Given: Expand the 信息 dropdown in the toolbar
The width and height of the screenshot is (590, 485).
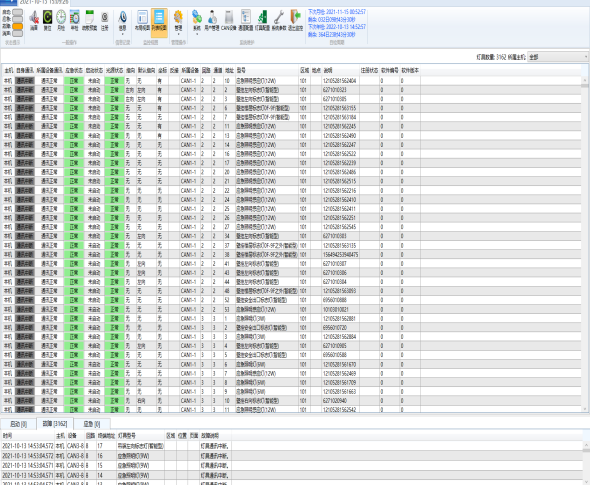Looking at the screenshot, I should coord(123,23).
